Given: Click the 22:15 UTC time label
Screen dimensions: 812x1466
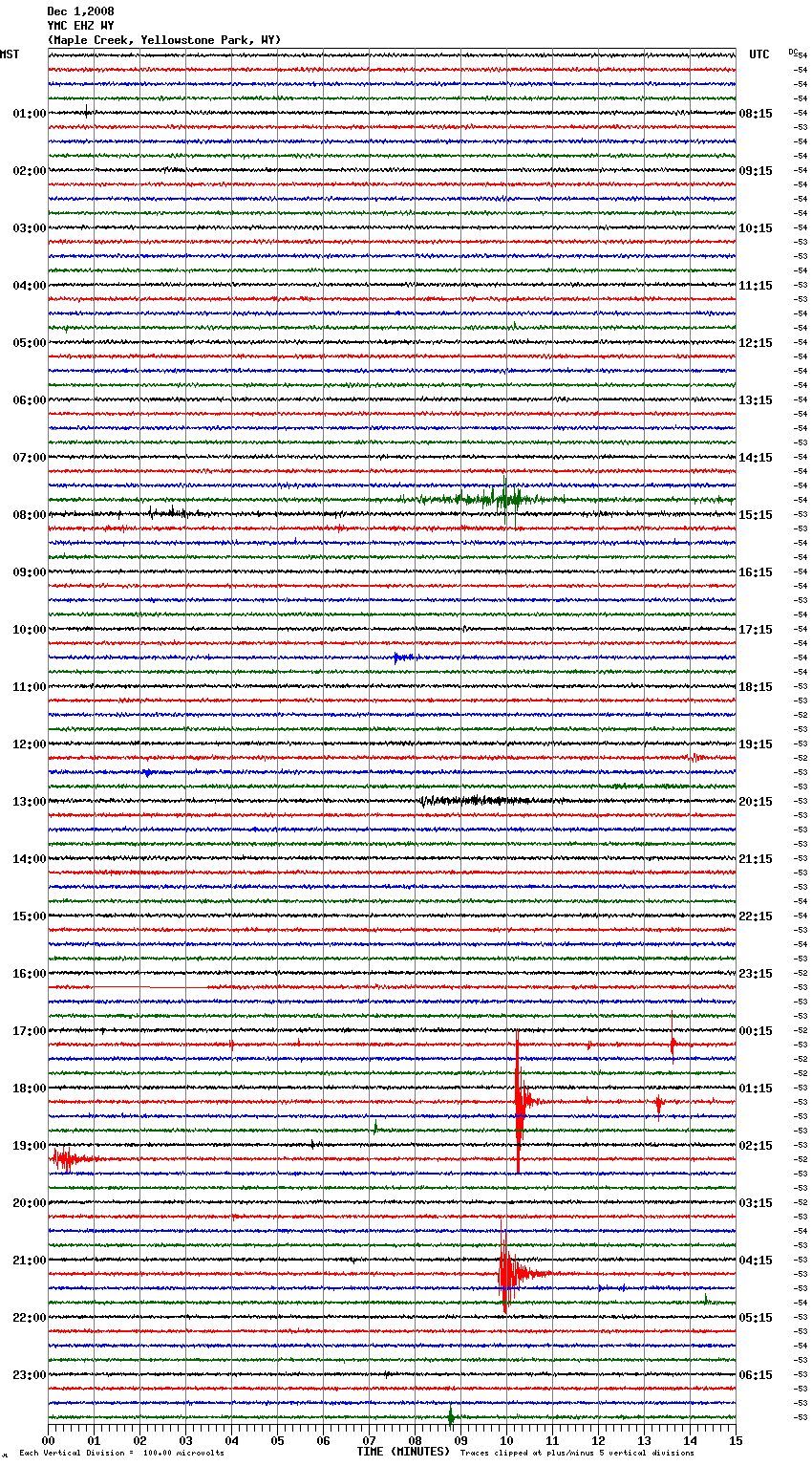Looking at the screenshot, I should pyautogui.click(x=756, y=916).
